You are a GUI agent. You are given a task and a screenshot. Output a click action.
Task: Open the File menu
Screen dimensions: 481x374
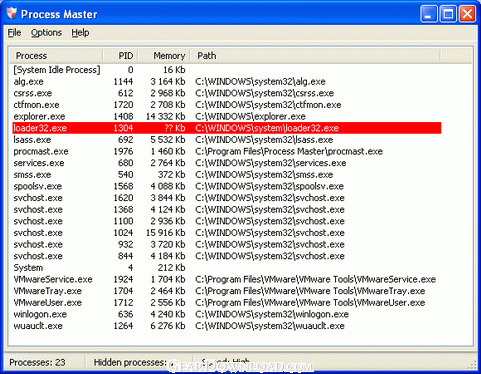tap(14, 33)
